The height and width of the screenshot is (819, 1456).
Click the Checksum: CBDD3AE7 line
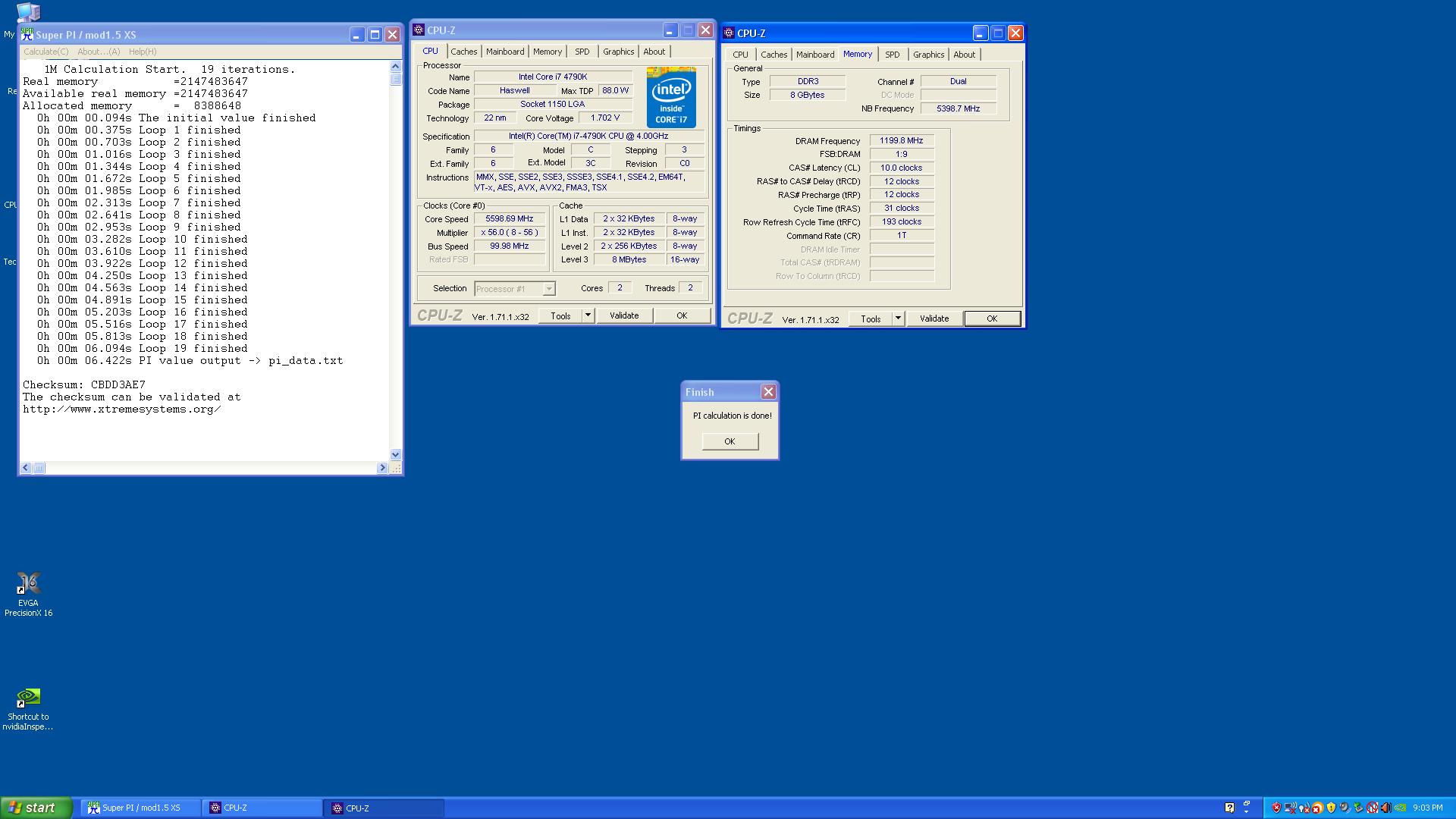point(84,384)
